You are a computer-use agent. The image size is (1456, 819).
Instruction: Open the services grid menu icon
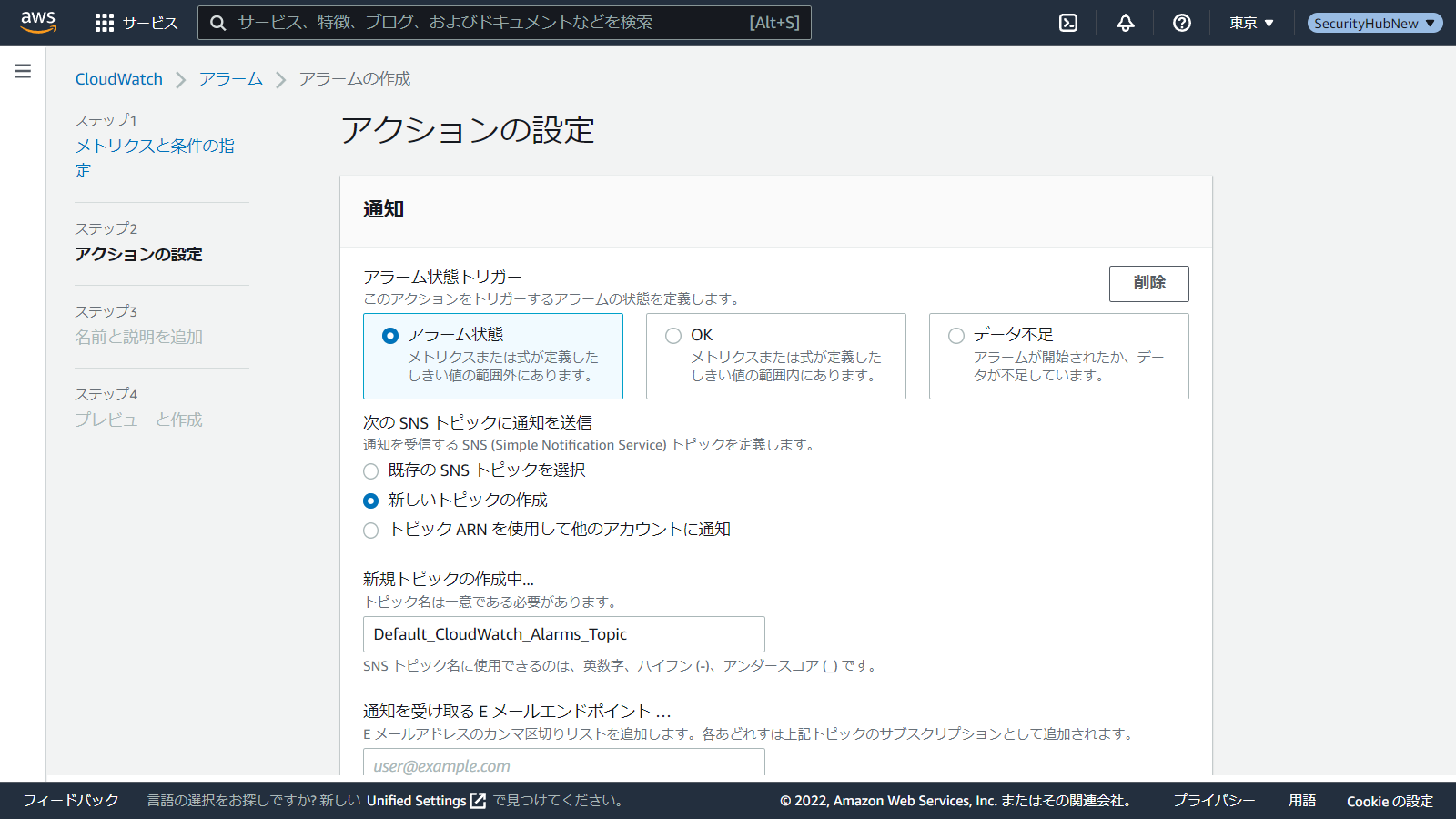click(105, 23)
